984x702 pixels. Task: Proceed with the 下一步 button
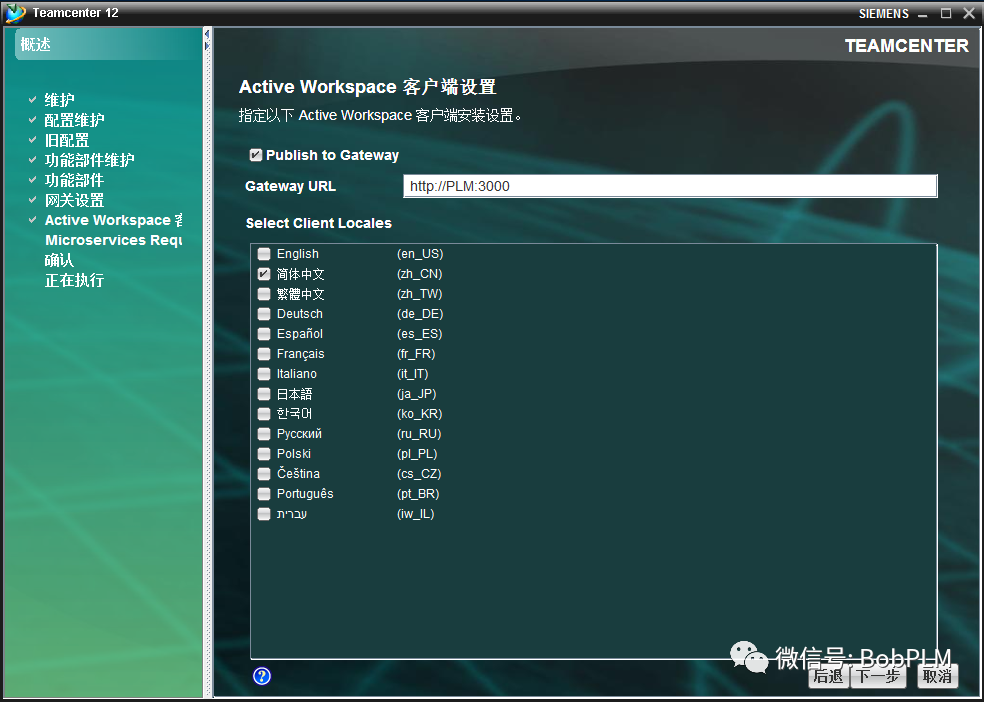tap(879, 676)
